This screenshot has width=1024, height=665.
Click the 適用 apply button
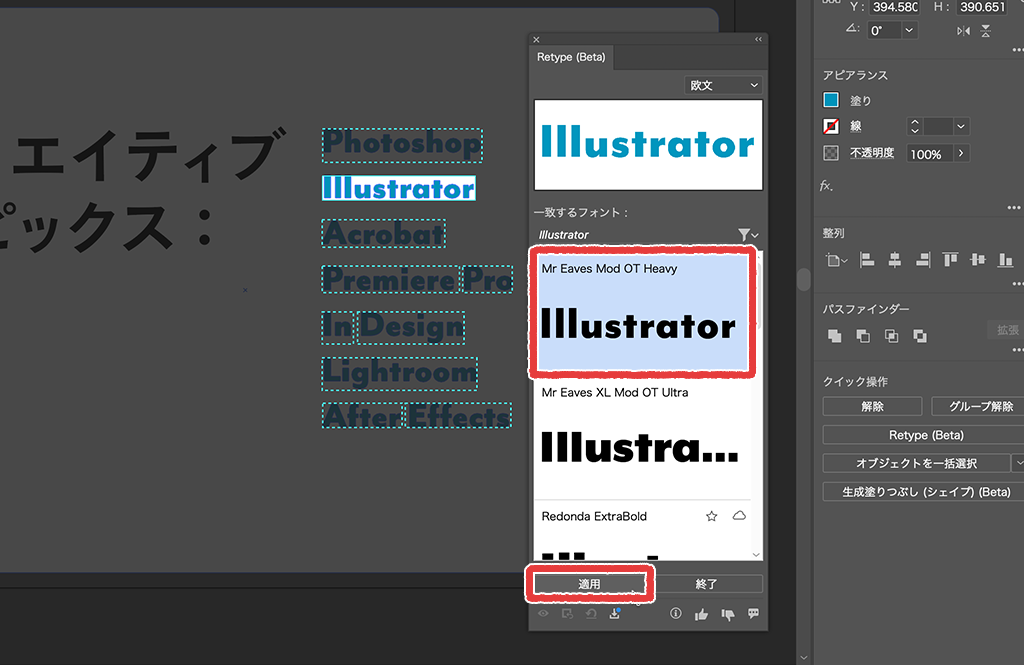click(x=589, y=584)
